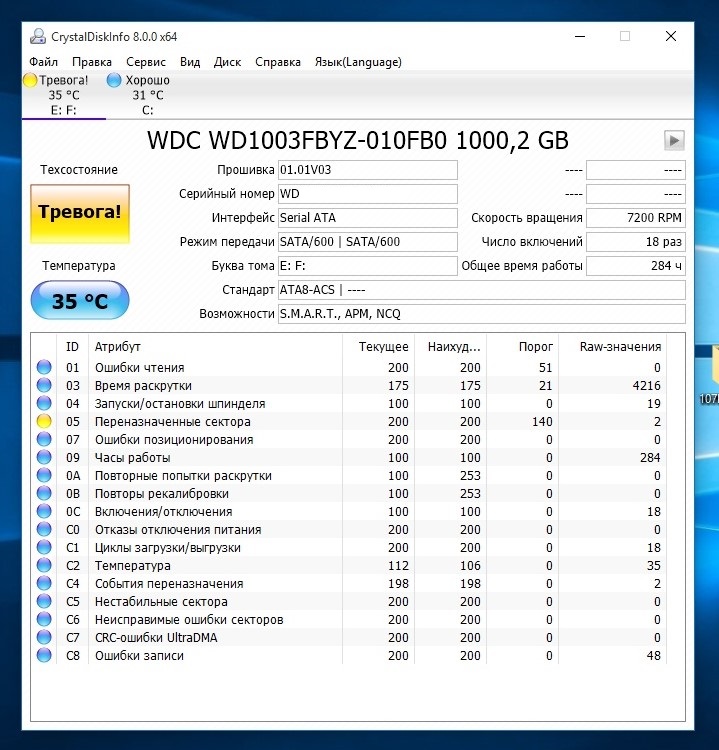The image size is (719, 750).
Task: Click the Прошивка field 01.01V03
Action: click(367, 170)
